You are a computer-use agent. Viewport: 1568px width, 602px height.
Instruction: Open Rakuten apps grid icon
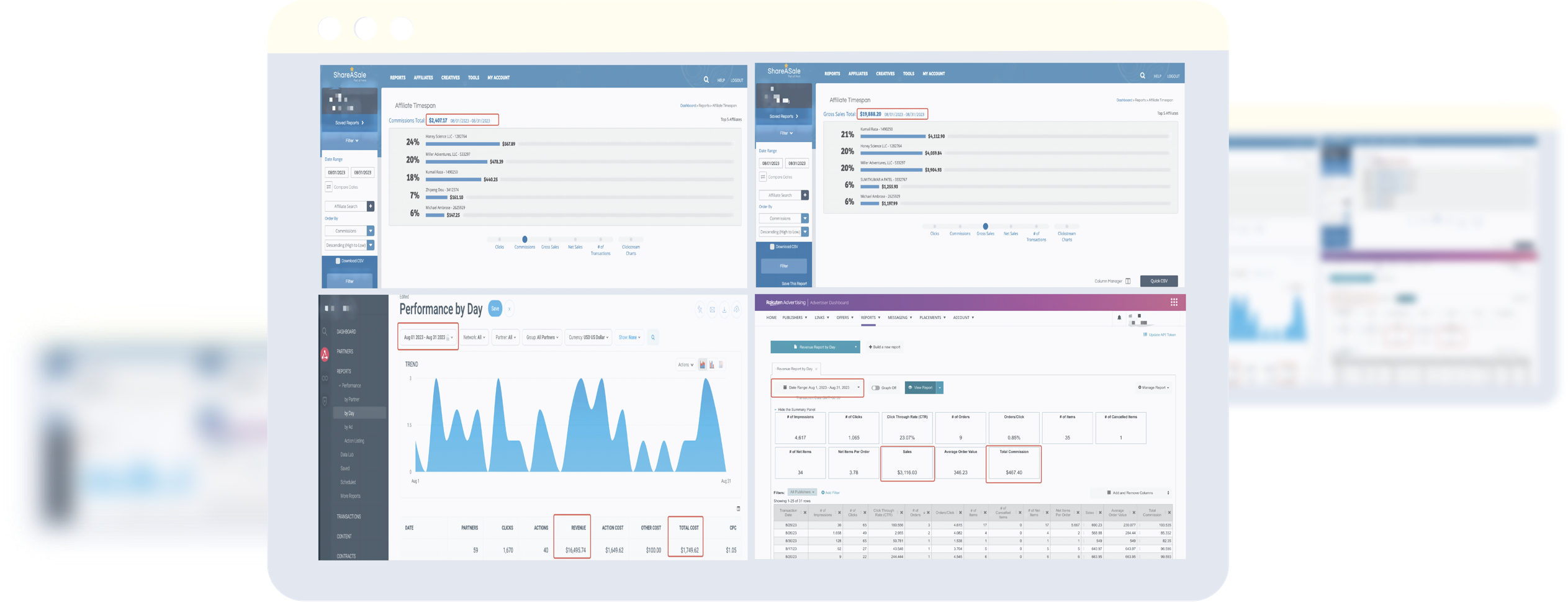click(1174, 302)
